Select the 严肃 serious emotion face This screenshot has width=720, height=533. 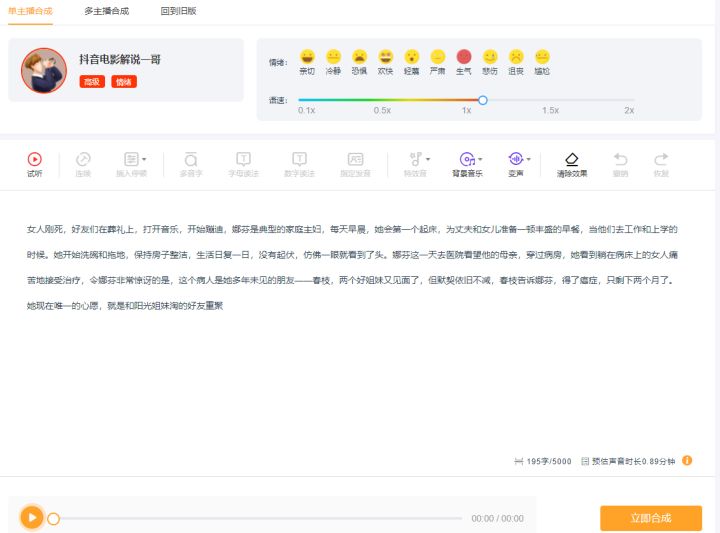(438, 57)
